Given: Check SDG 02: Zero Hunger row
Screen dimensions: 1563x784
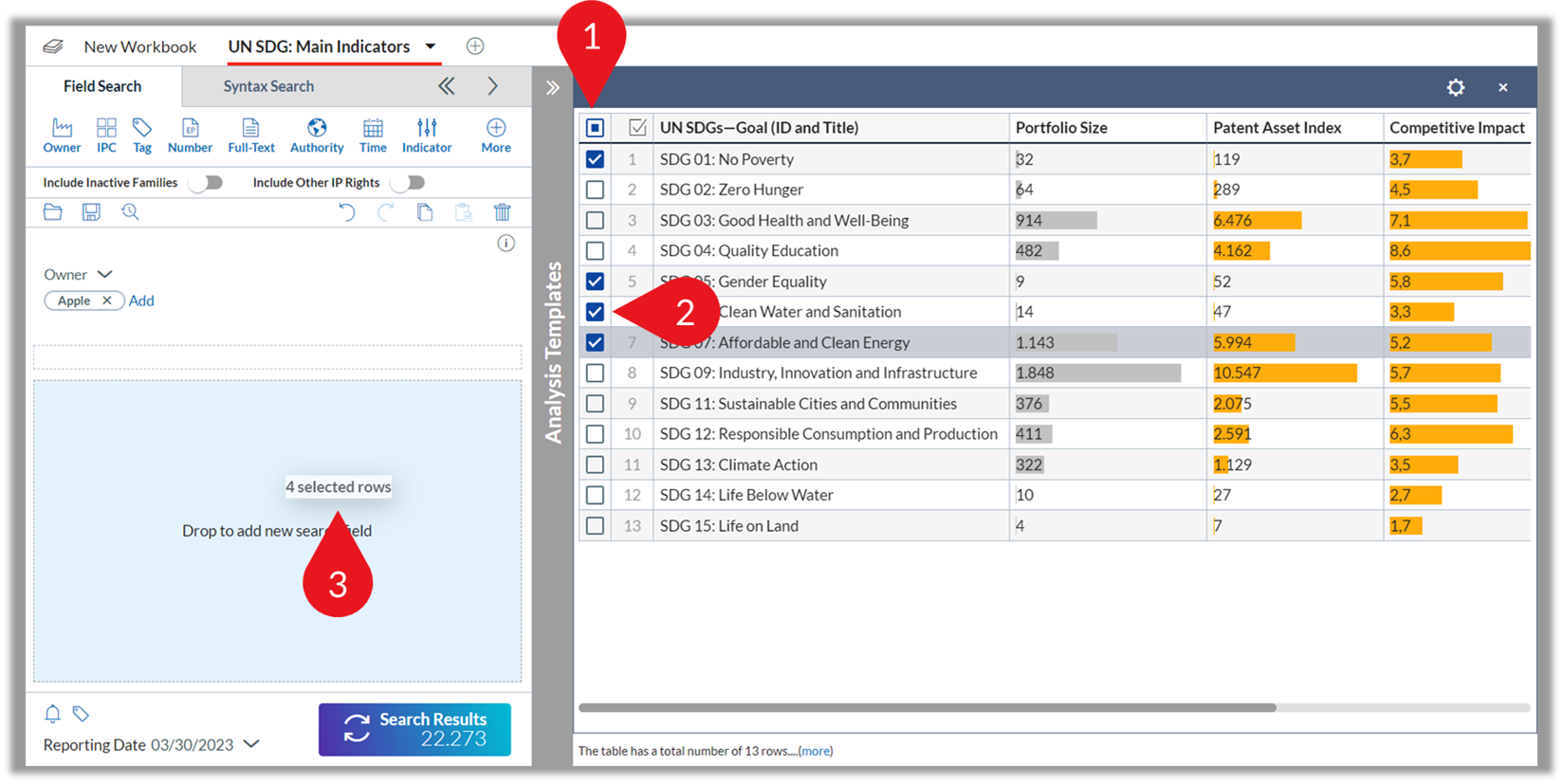Looking at the screenshot, I should pos(595,190).
